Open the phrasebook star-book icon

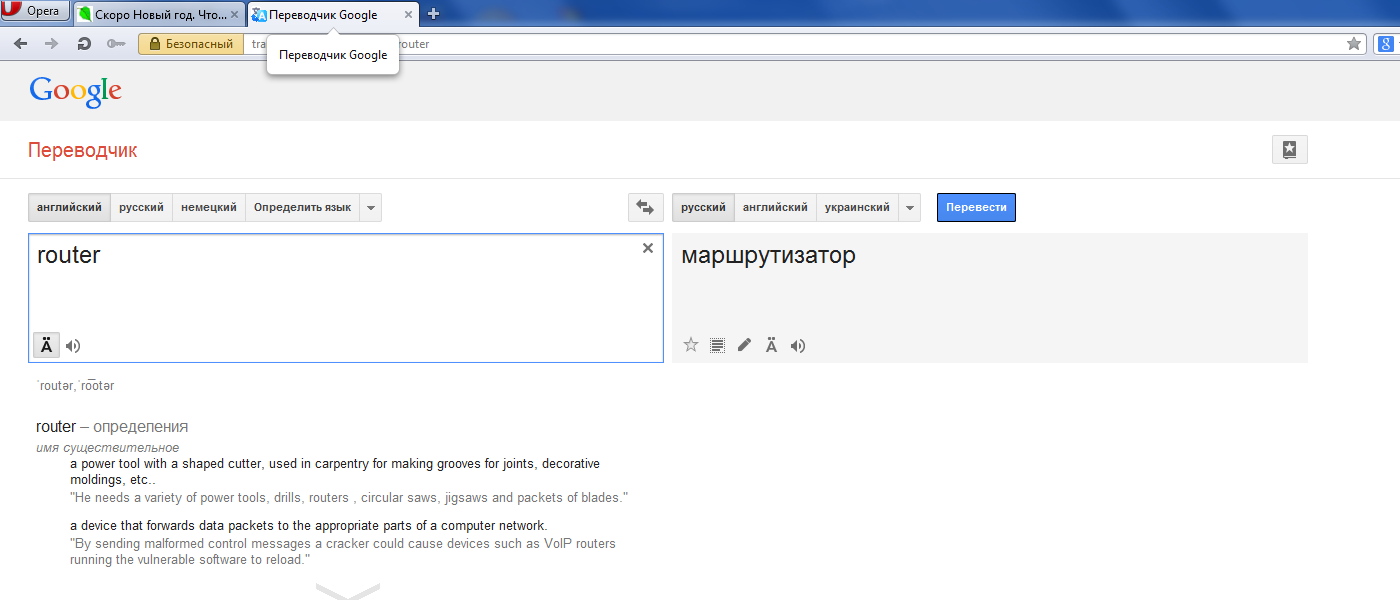coord(1289,150)
